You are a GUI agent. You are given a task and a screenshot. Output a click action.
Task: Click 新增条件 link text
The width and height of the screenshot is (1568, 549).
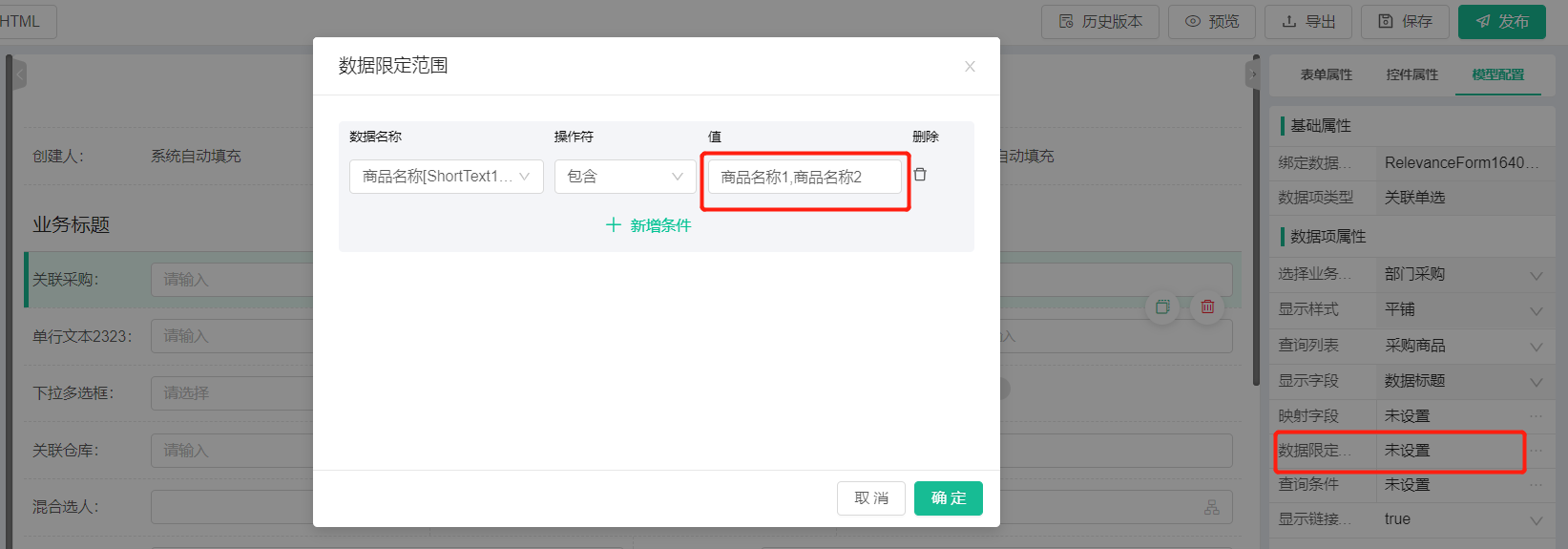click(x=660, y=225)
